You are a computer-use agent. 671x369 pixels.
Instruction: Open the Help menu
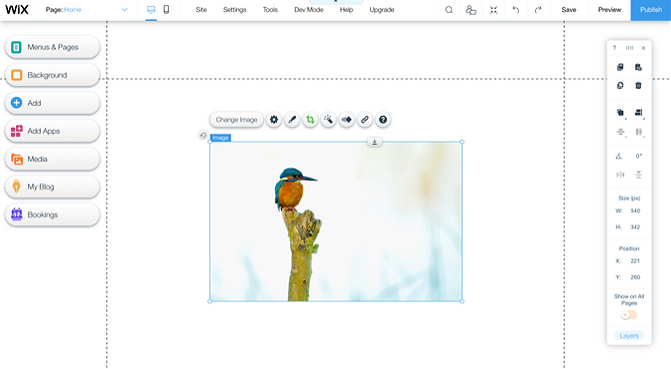pos(346,9)
